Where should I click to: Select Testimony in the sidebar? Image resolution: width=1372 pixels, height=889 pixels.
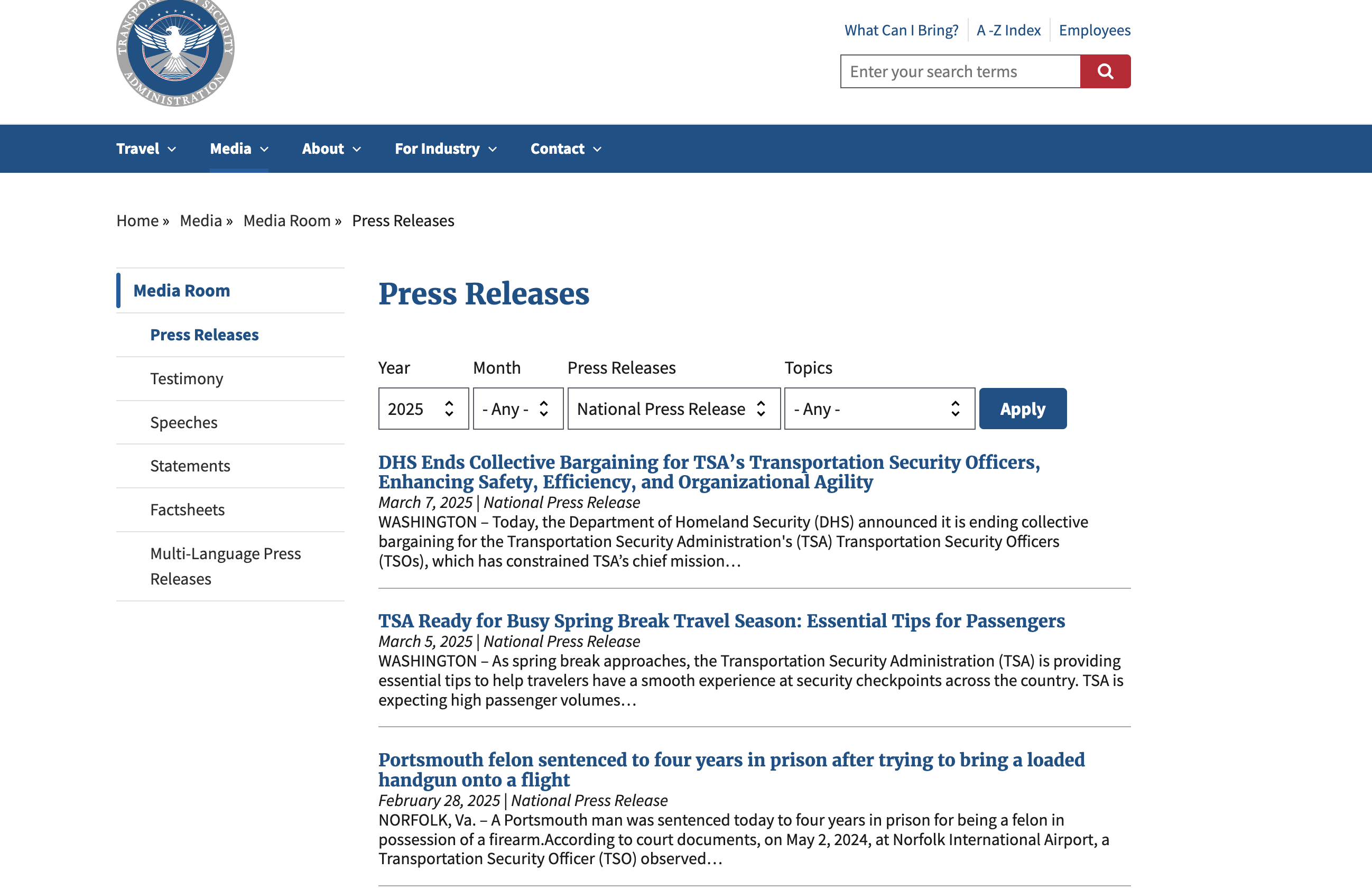[186, 379]
